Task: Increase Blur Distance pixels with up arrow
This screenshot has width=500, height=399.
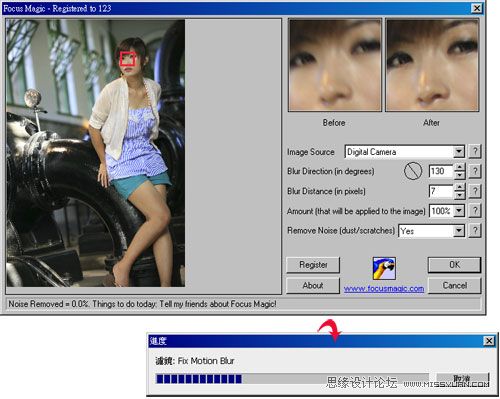Action: click(460, 187)
